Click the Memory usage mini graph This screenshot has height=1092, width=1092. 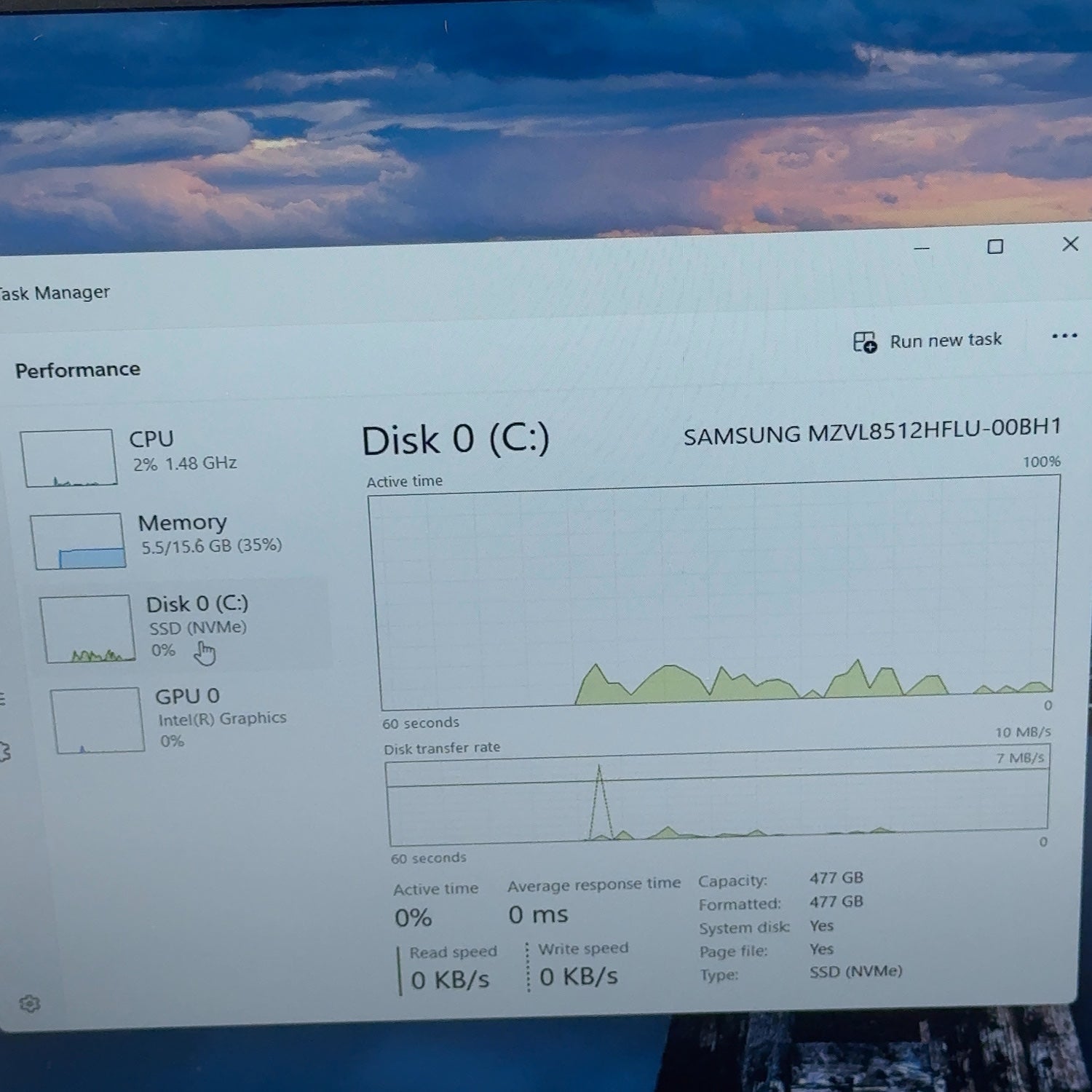point(79,541)
